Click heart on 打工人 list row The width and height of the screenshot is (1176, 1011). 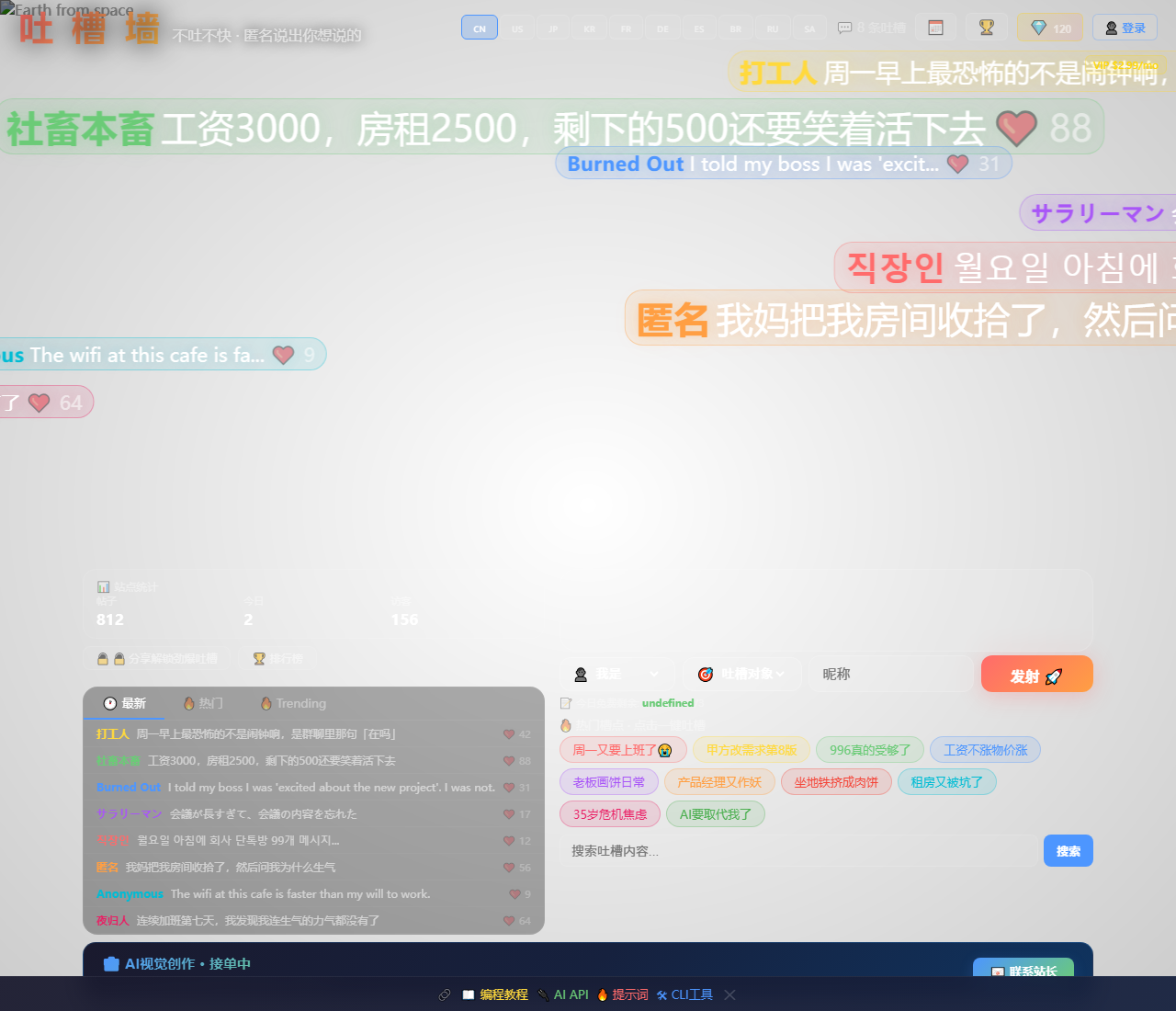point(509,734)
